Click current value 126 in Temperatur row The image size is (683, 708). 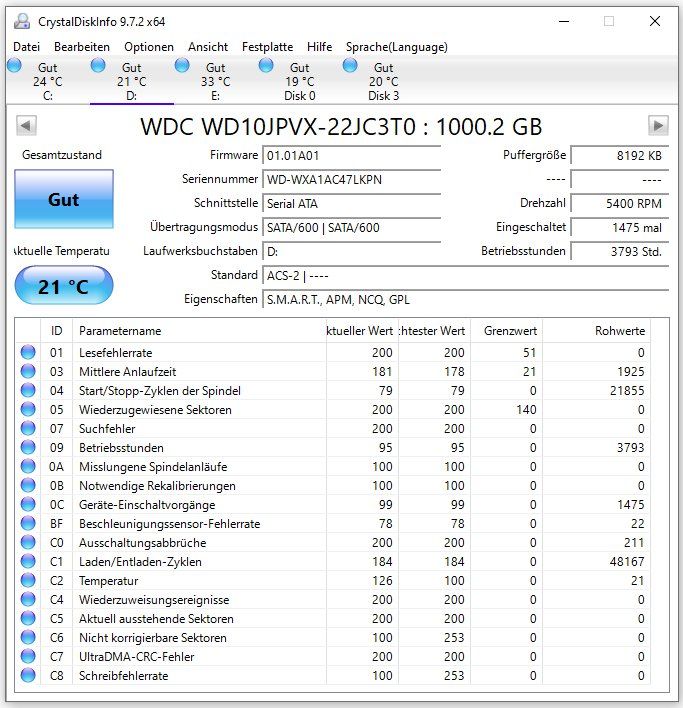(382, 581)
